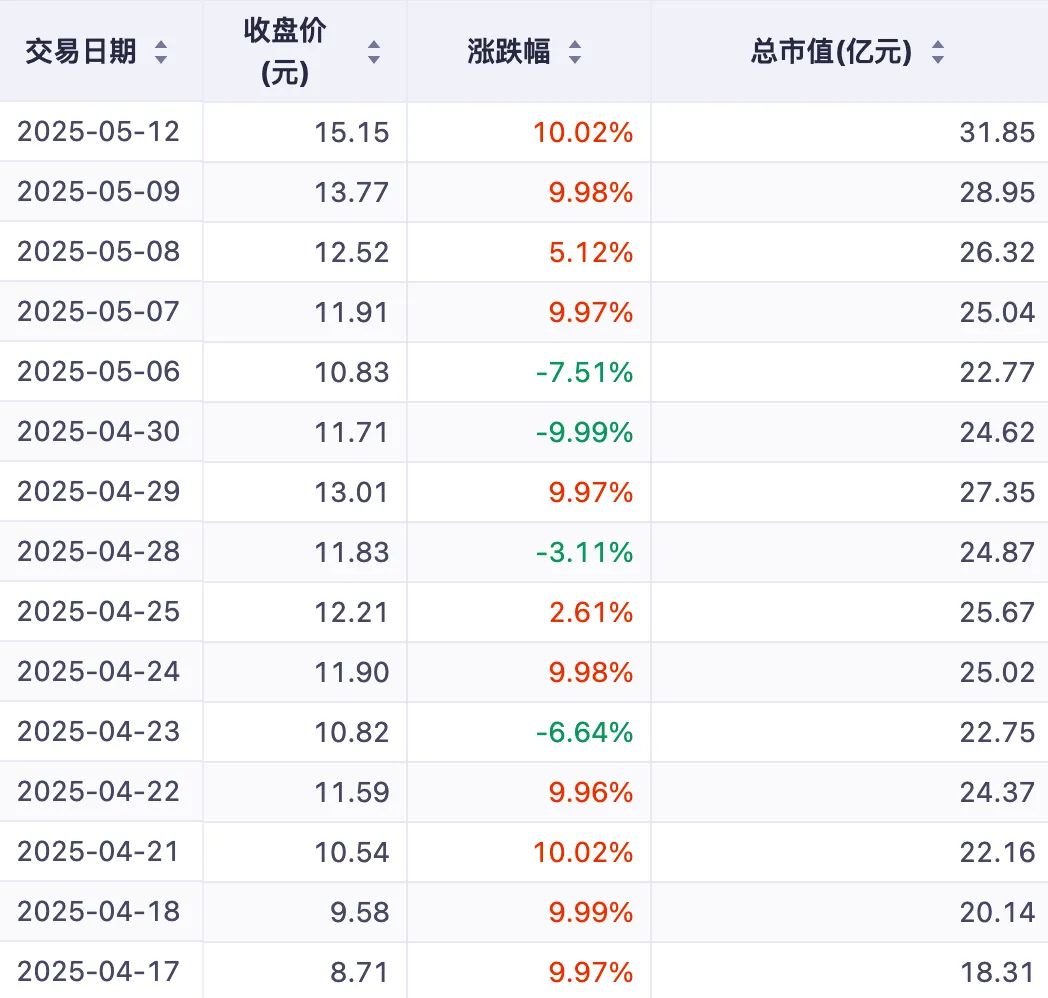The height and width of the screenshot is (998, 1048).
Task: Click the 31.85 market value cell
Action: (x=997, y=132)
